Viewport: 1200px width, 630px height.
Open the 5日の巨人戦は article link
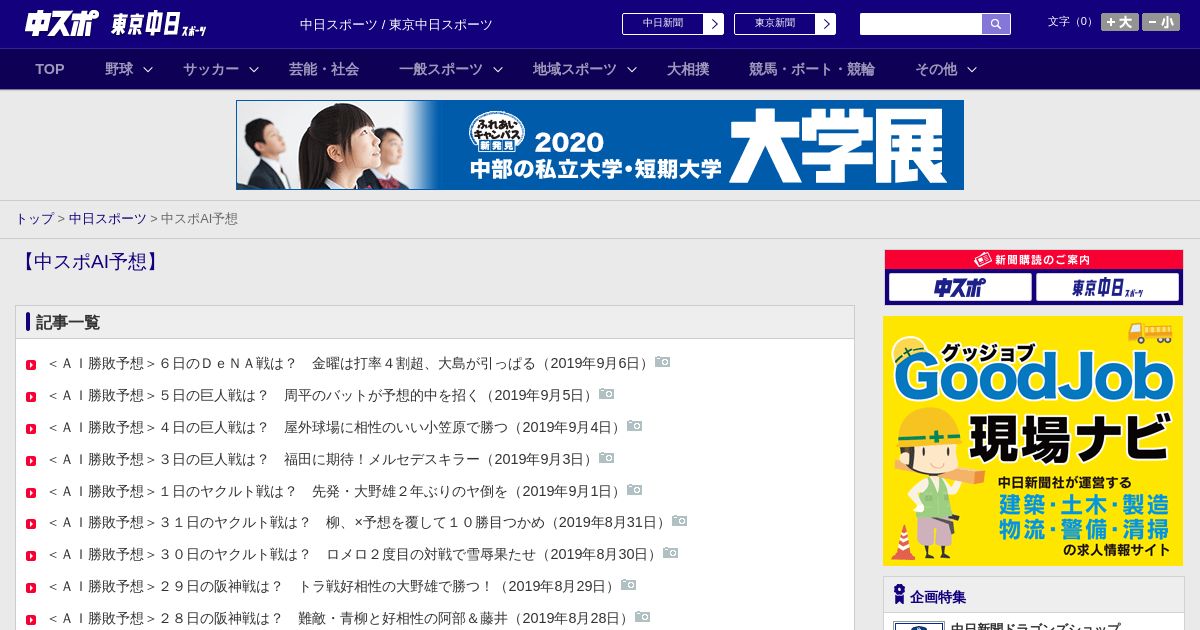click(x=322, y=395)
